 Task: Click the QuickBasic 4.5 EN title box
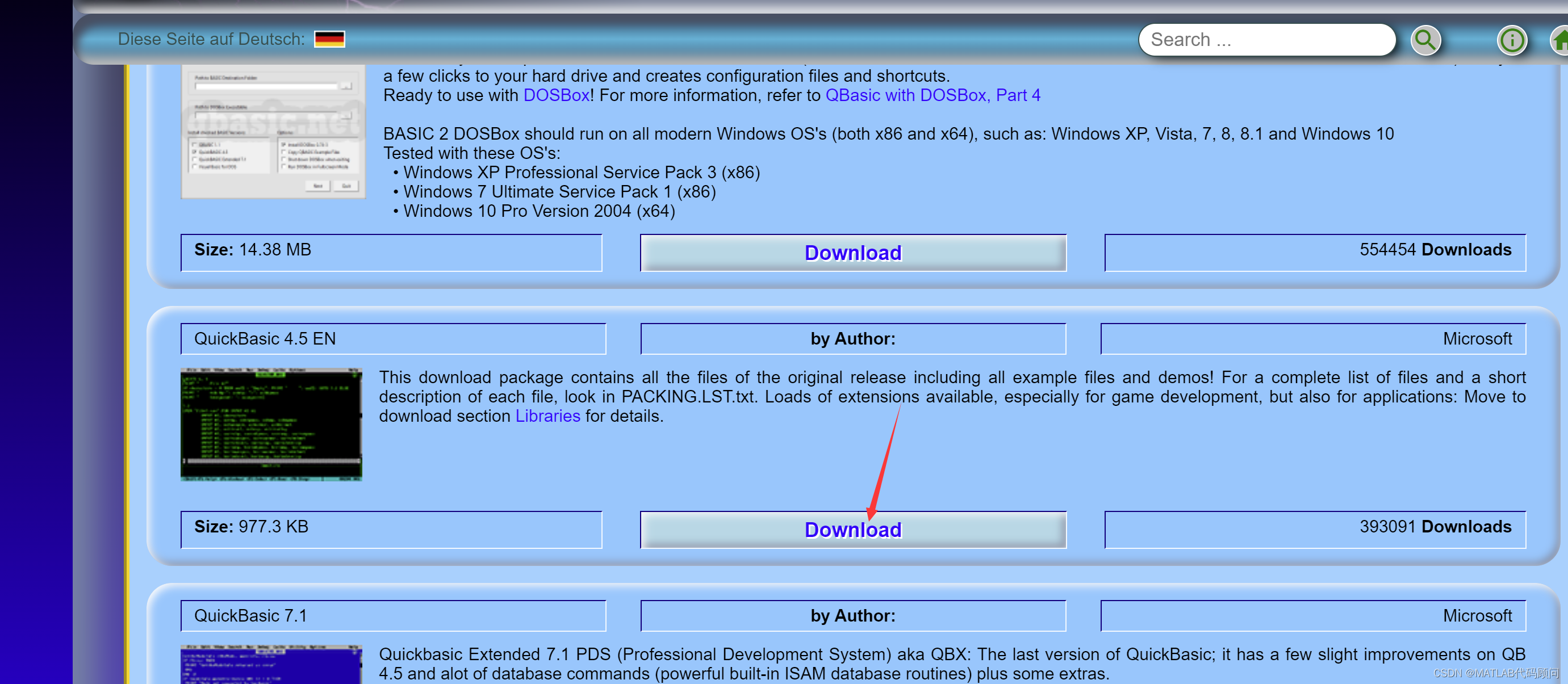tap(392, 339)
